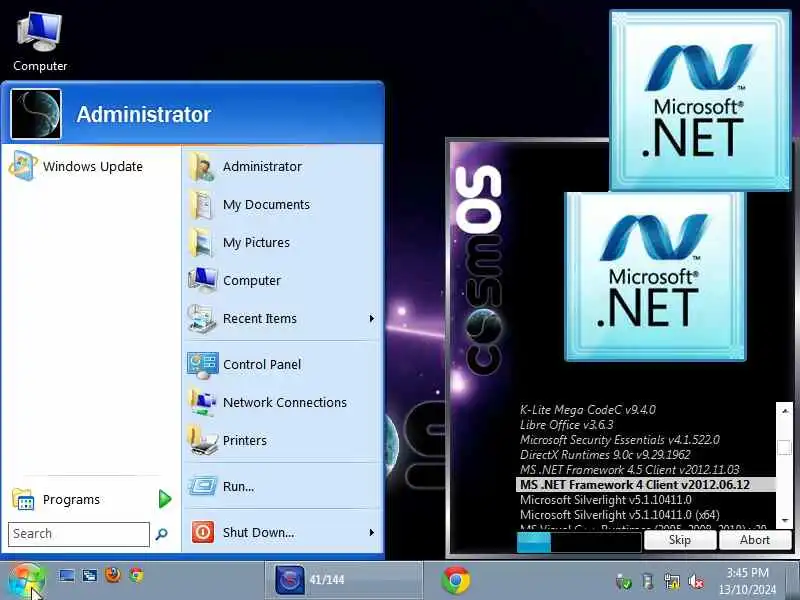Image resolution: width=800 pixels, height=600 pixels.
Task: Expand the Shut Down options arrow
Action: (x=372, y=532)
